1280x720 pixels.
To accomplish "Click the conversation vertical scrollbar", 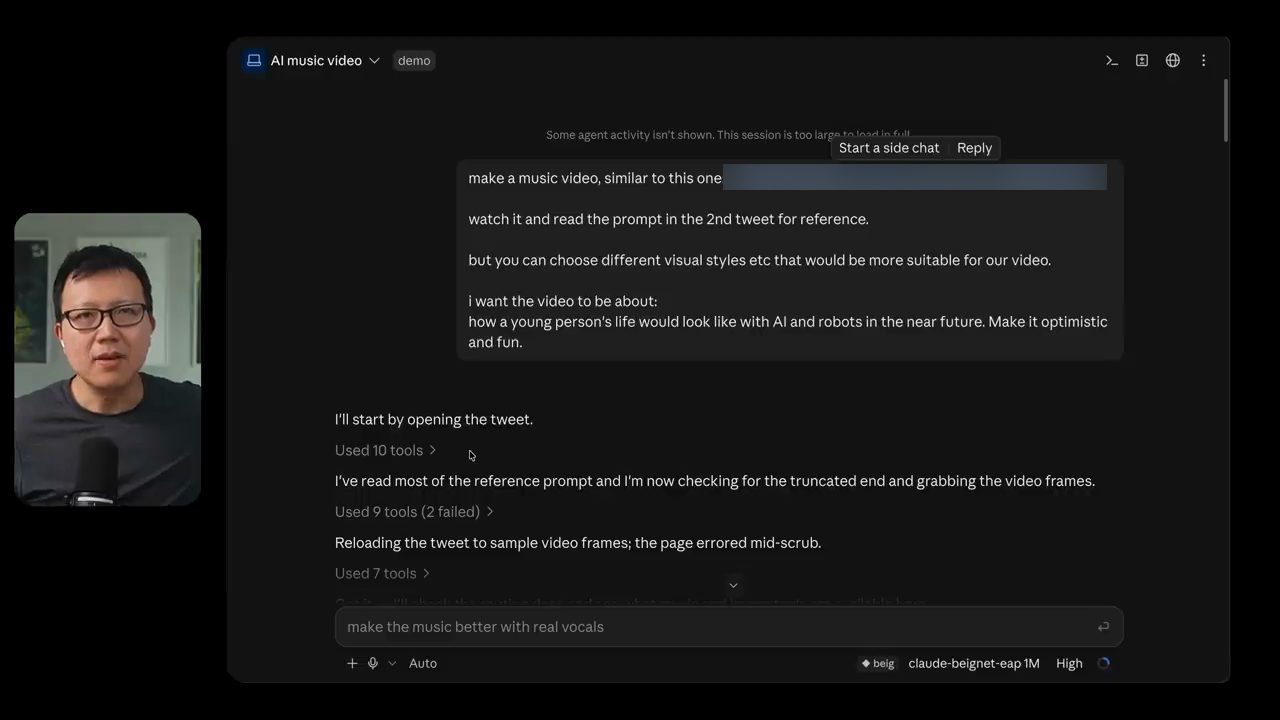I will [1225, 110].
